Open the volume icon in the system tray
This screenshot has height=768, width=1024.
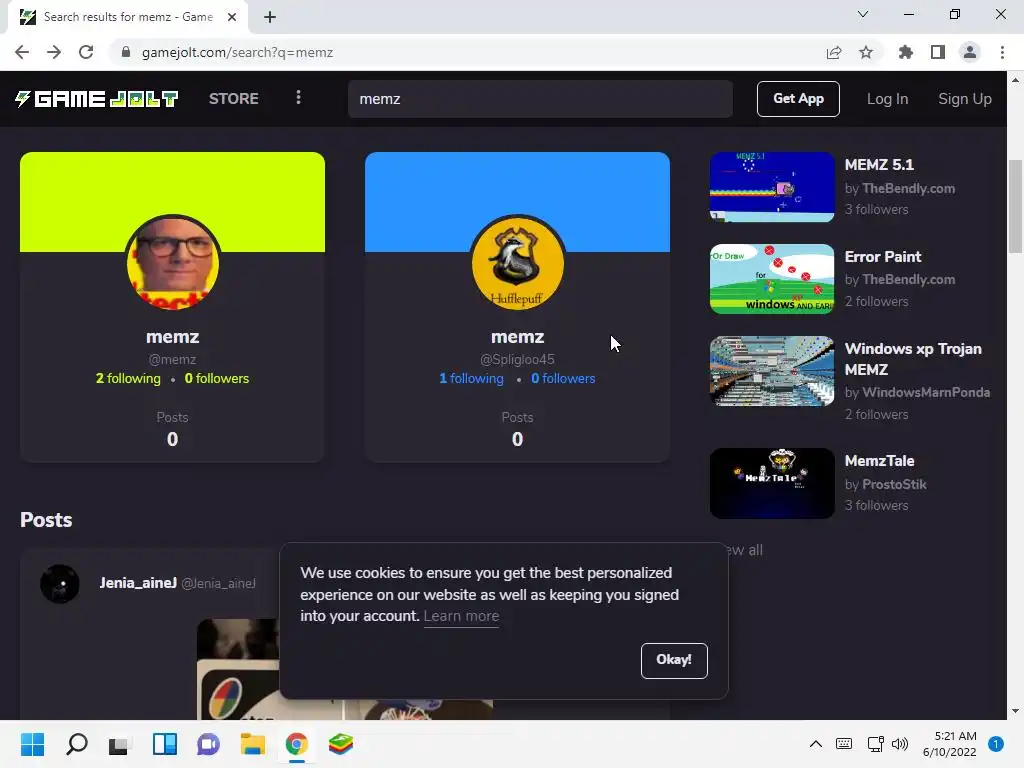[x=900, y=743]
